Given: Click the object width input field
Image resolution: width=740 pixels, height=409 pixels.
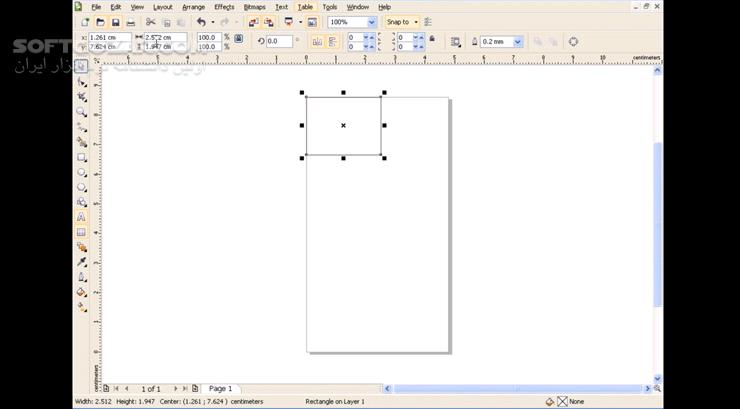Looking at the screenshot, I should (165, 37).
